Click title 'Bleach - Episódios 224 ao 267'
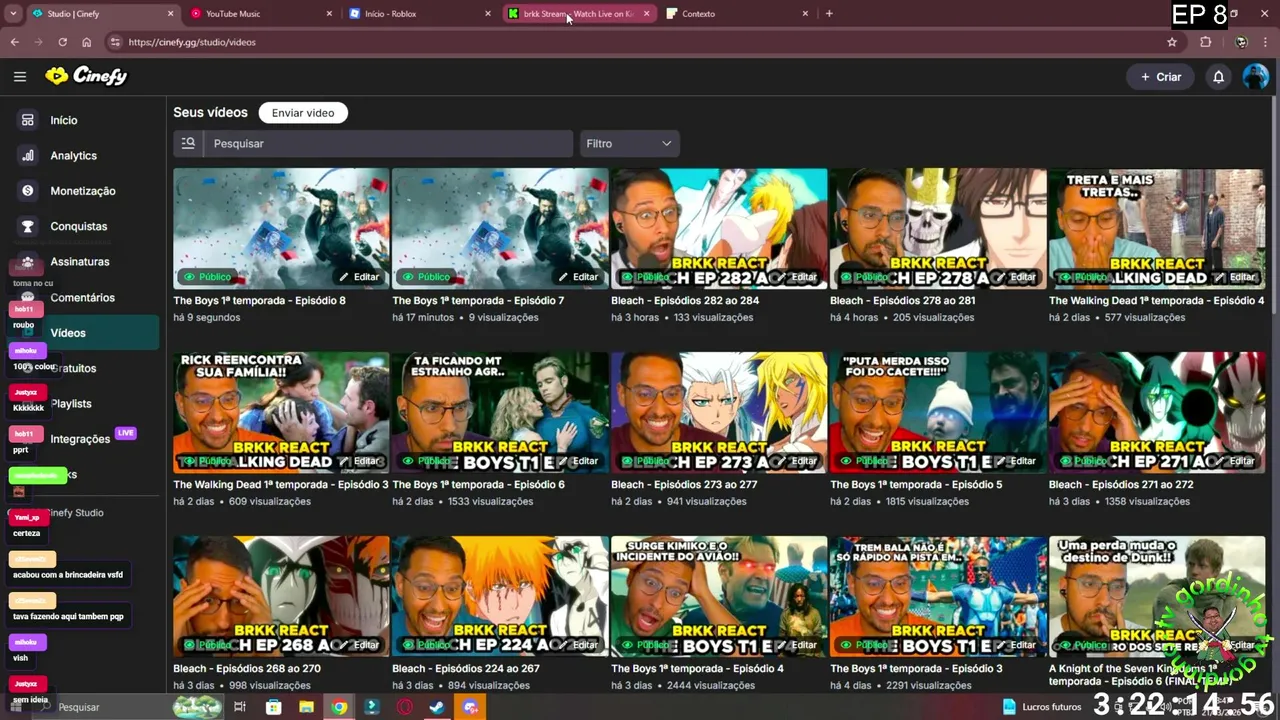The image size is (1280, 720). coord(465,668)
